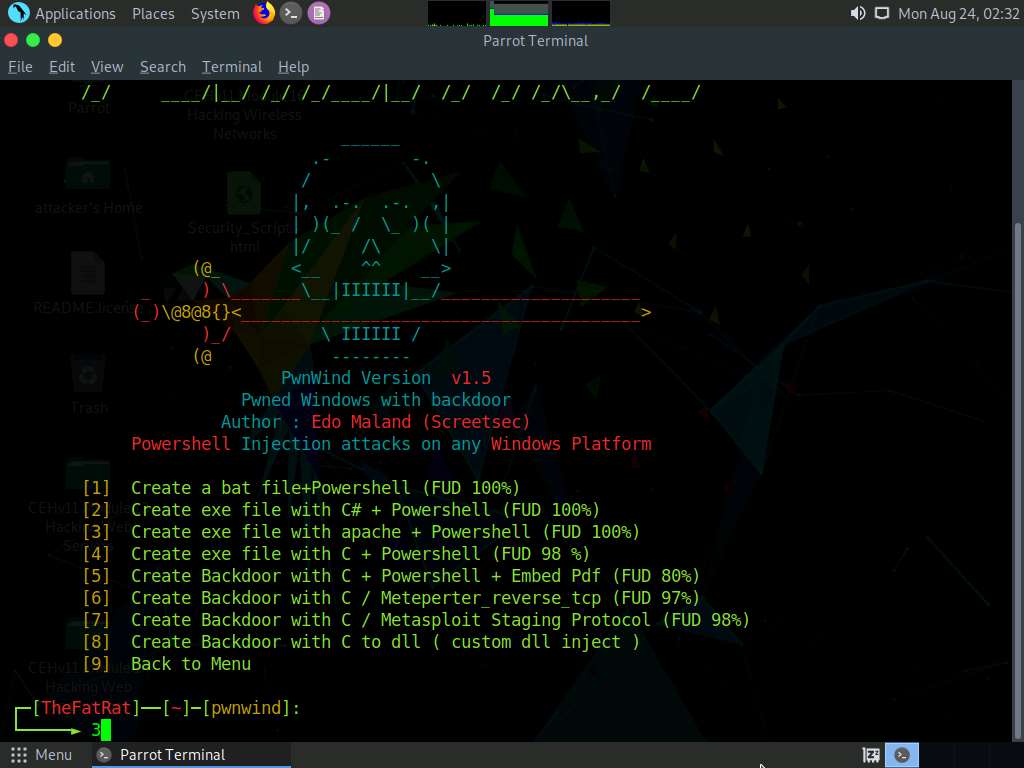Open the Applications menu
Viewport: 1024px width, 768px height.
(x=75, y=13)
